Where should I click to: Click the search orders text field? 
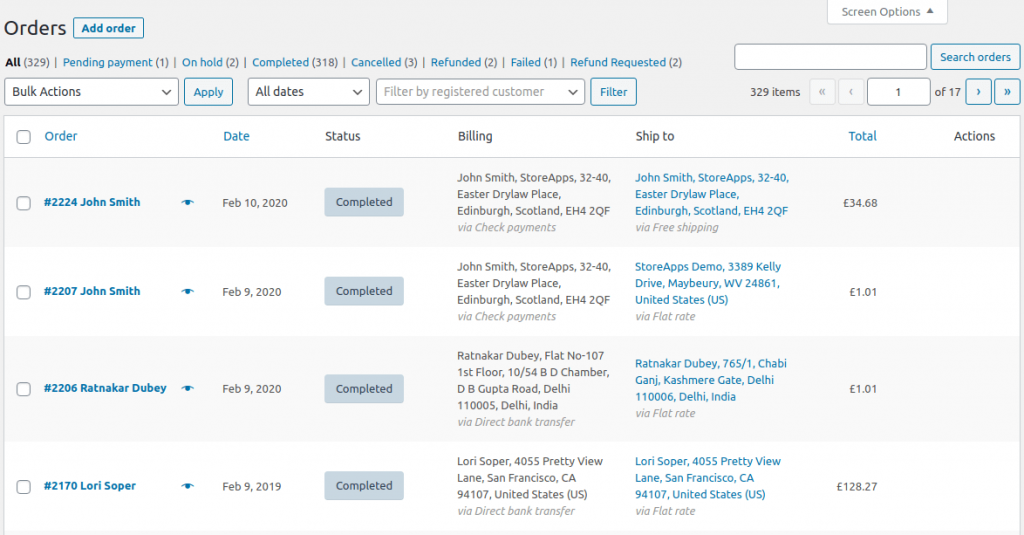pyautogui.click(x=830, y=57)
